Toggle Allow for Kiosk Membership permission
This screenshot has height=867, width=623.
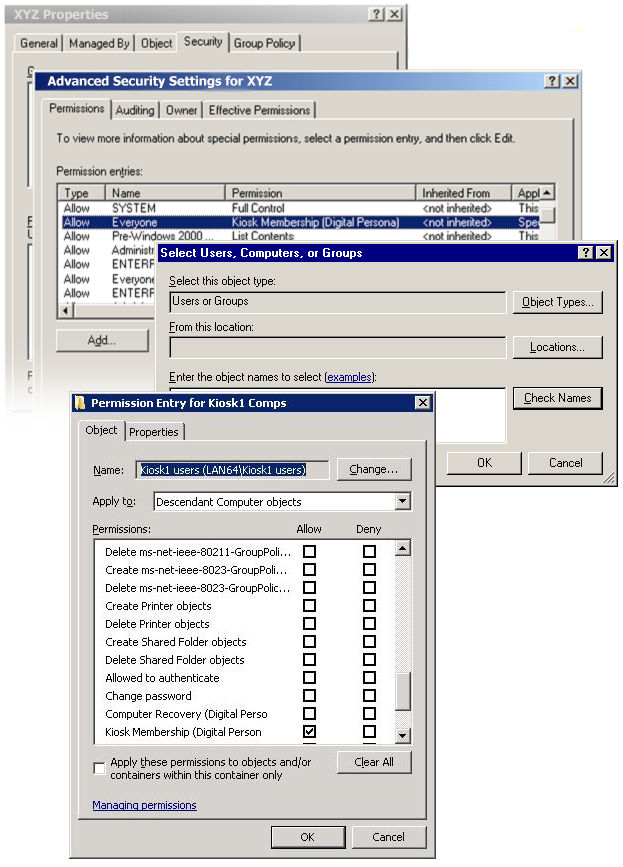[x=309, y=732]
